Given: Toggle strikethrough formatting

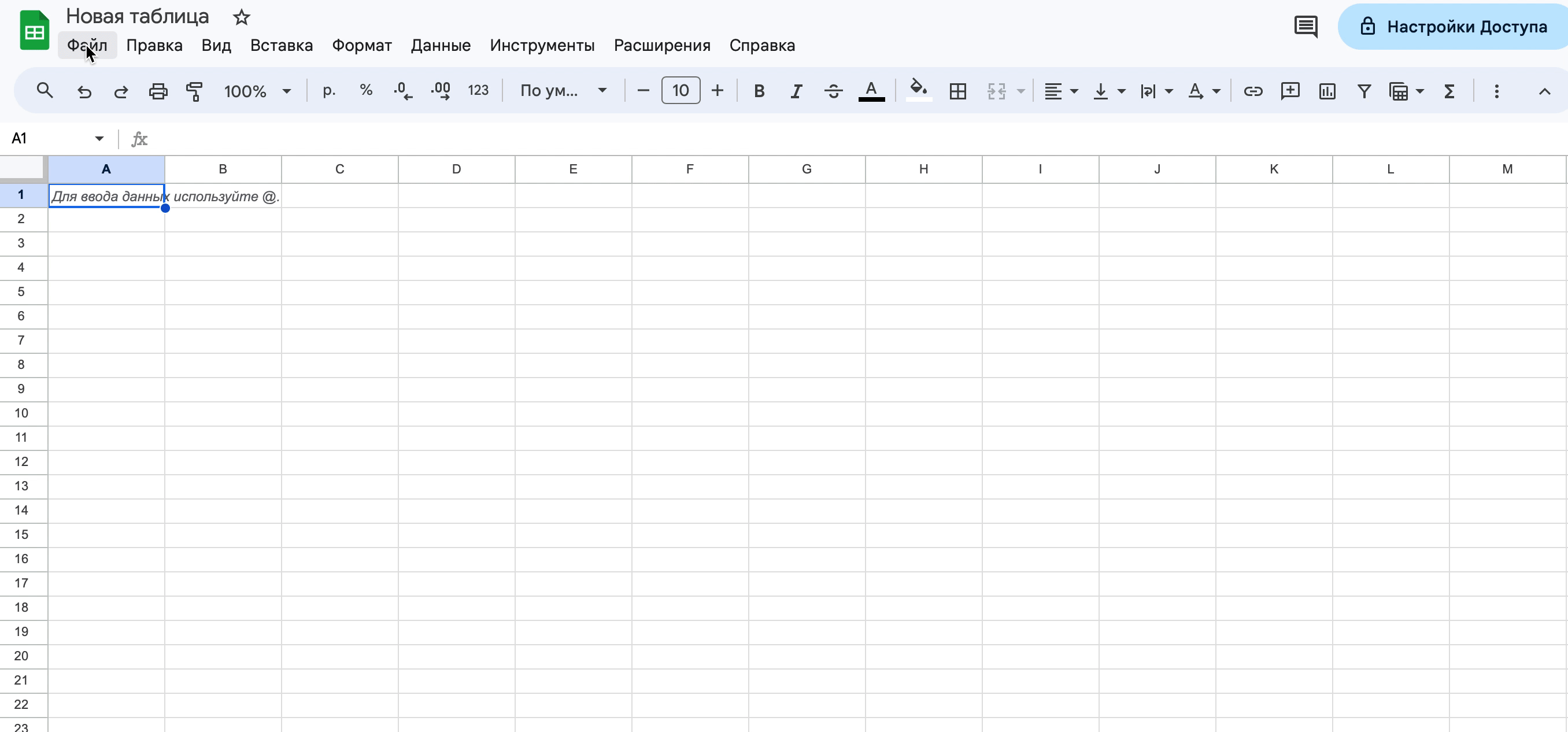Looking at the screenshot, I should point(833,91).
